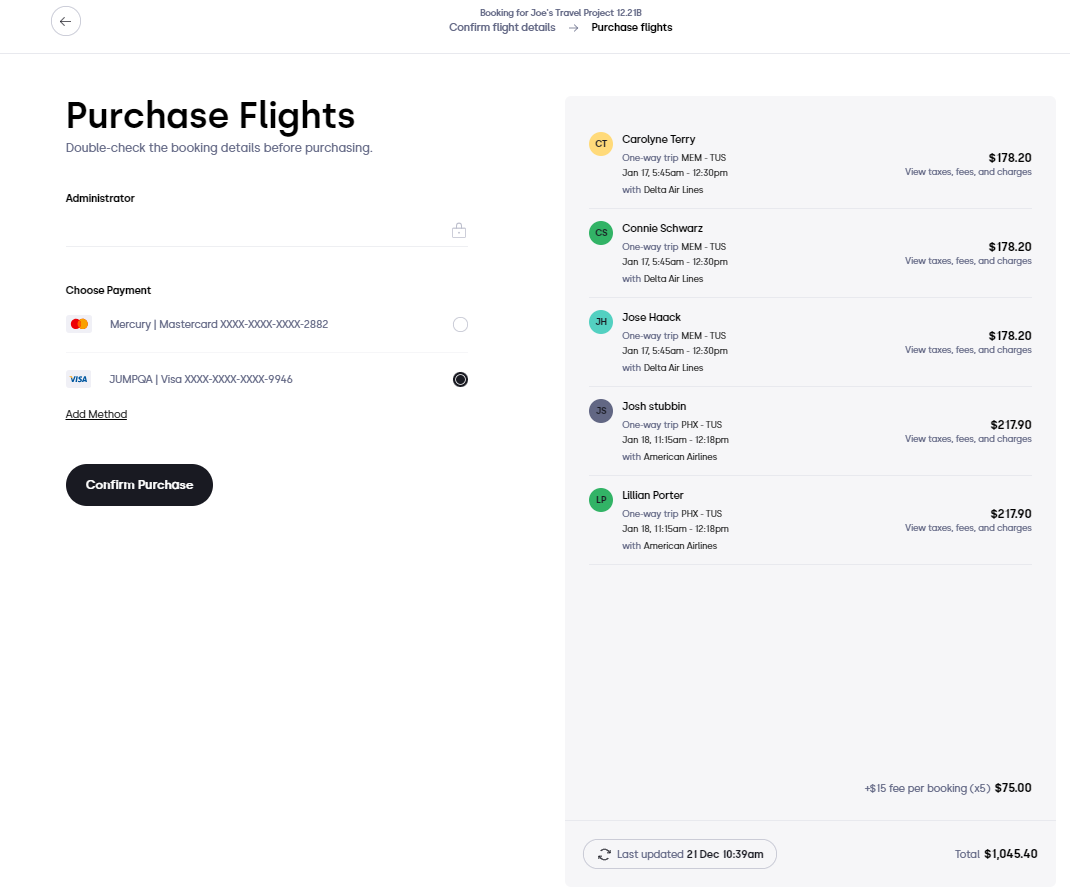The image size is (1070, 891).
Task: Click Jose Haack's $178.20 price
Action: point(1010,336)
